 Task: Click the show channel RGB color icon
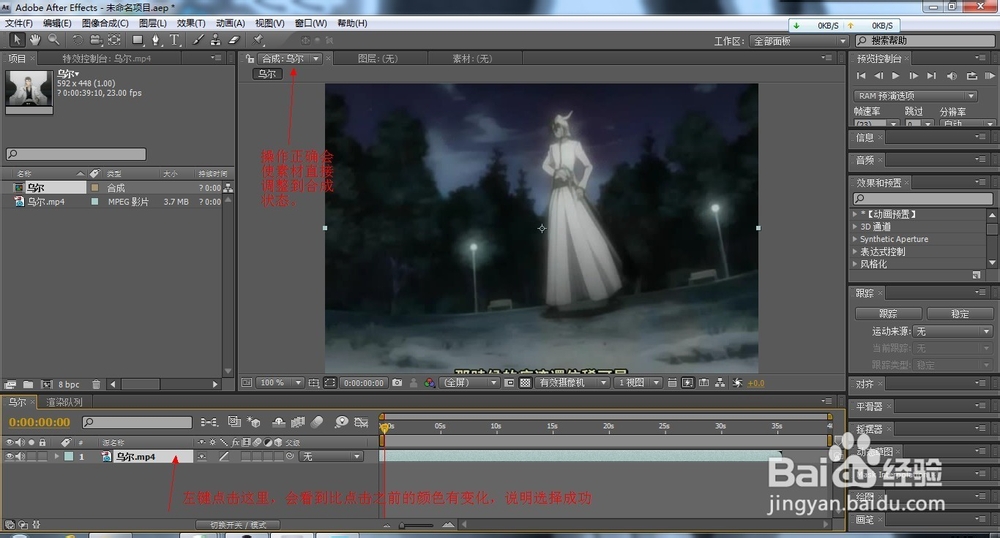tap(429, 383)
